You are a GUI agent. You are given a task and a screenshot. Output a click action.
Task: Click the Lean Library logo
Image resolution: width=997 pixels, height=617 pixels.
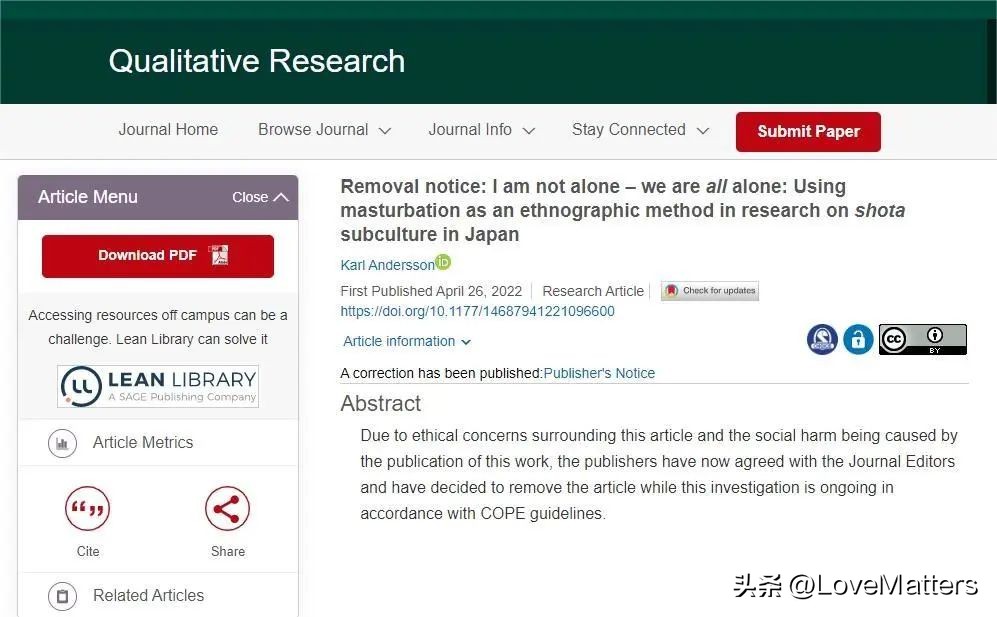tap(158, 386)
